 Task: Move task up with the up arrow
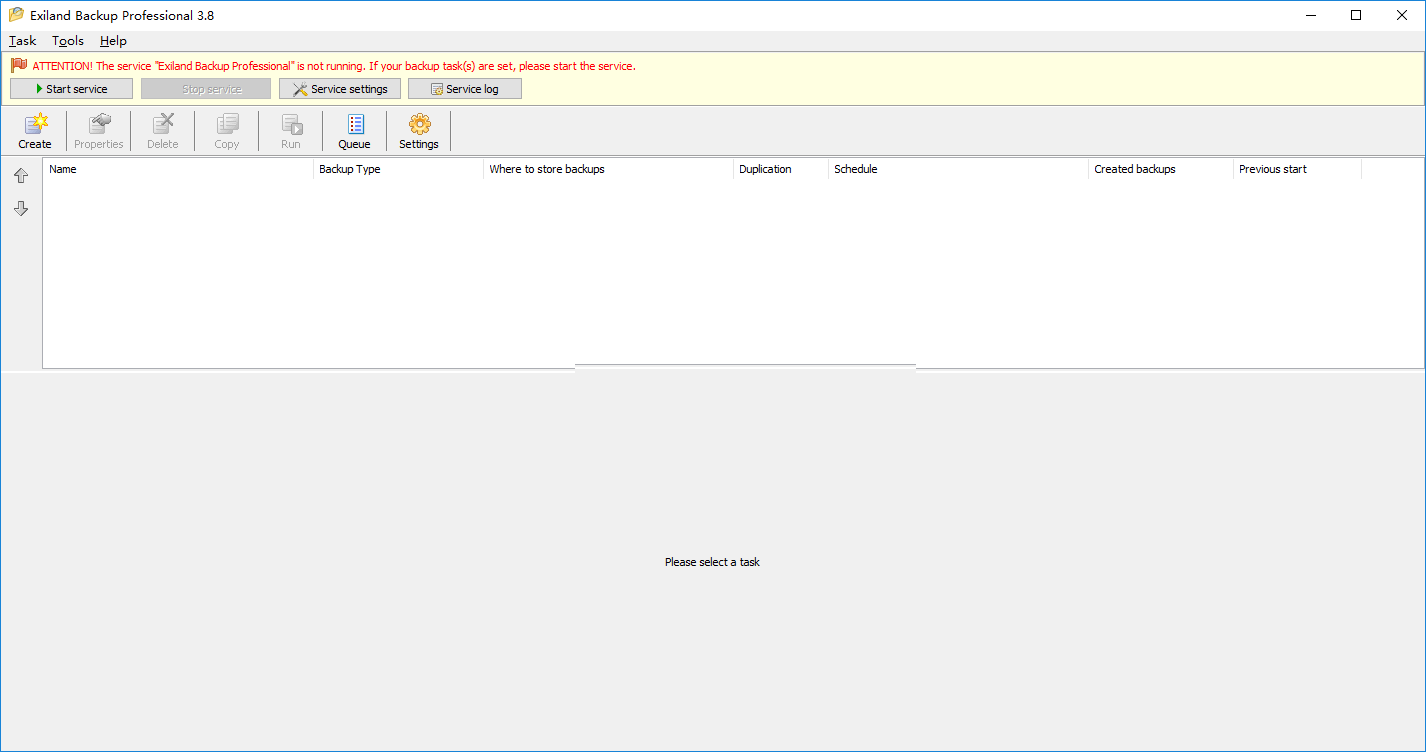coord(21,176)
